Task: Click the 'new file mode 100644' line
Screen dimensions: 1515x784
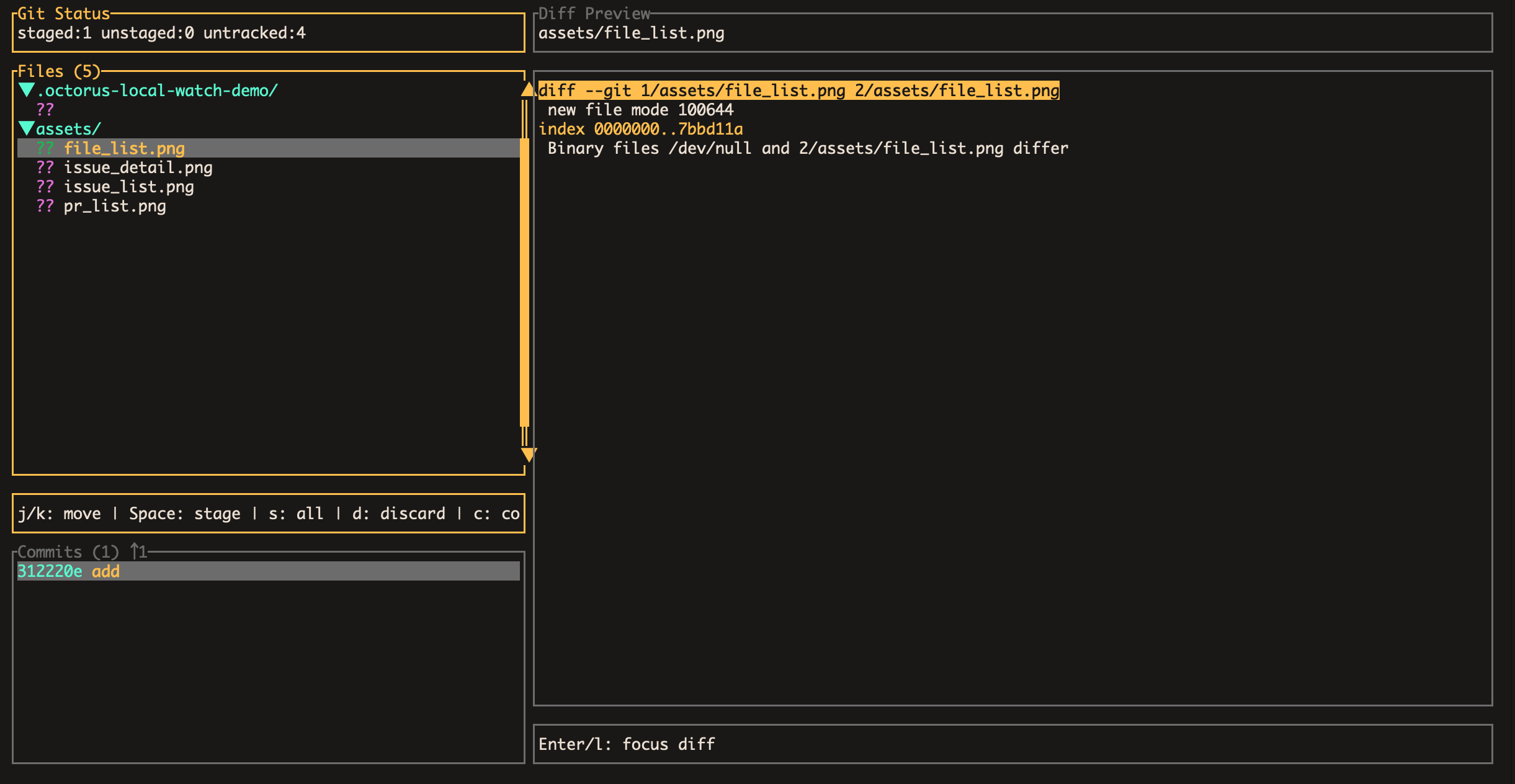Action: pos(640,110)
